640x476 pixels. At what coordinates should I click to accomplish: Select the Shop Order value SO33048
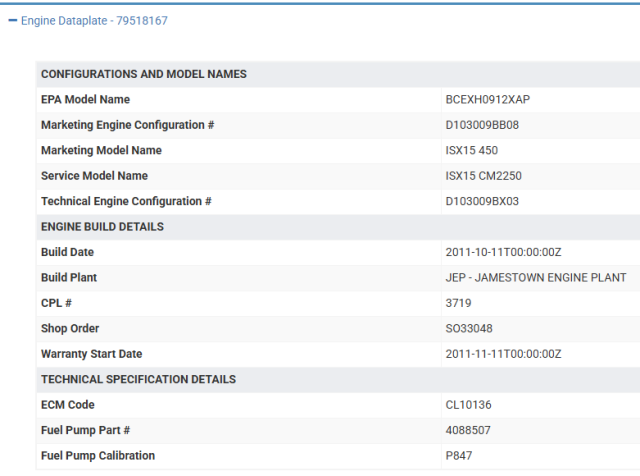click(x=469, y=329)
